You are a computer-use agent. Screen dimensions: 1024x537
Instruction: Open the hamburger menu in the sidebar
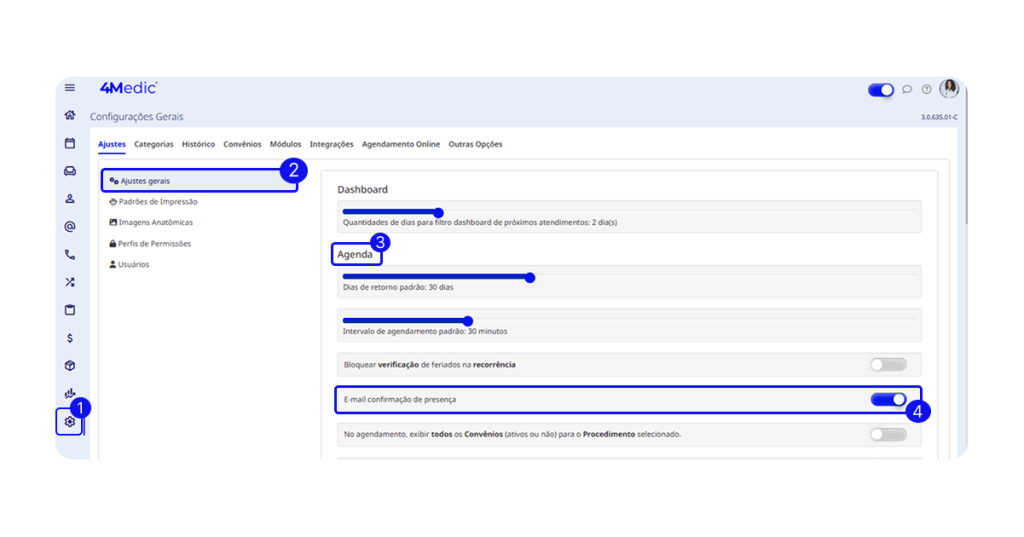tap(70, 88)
